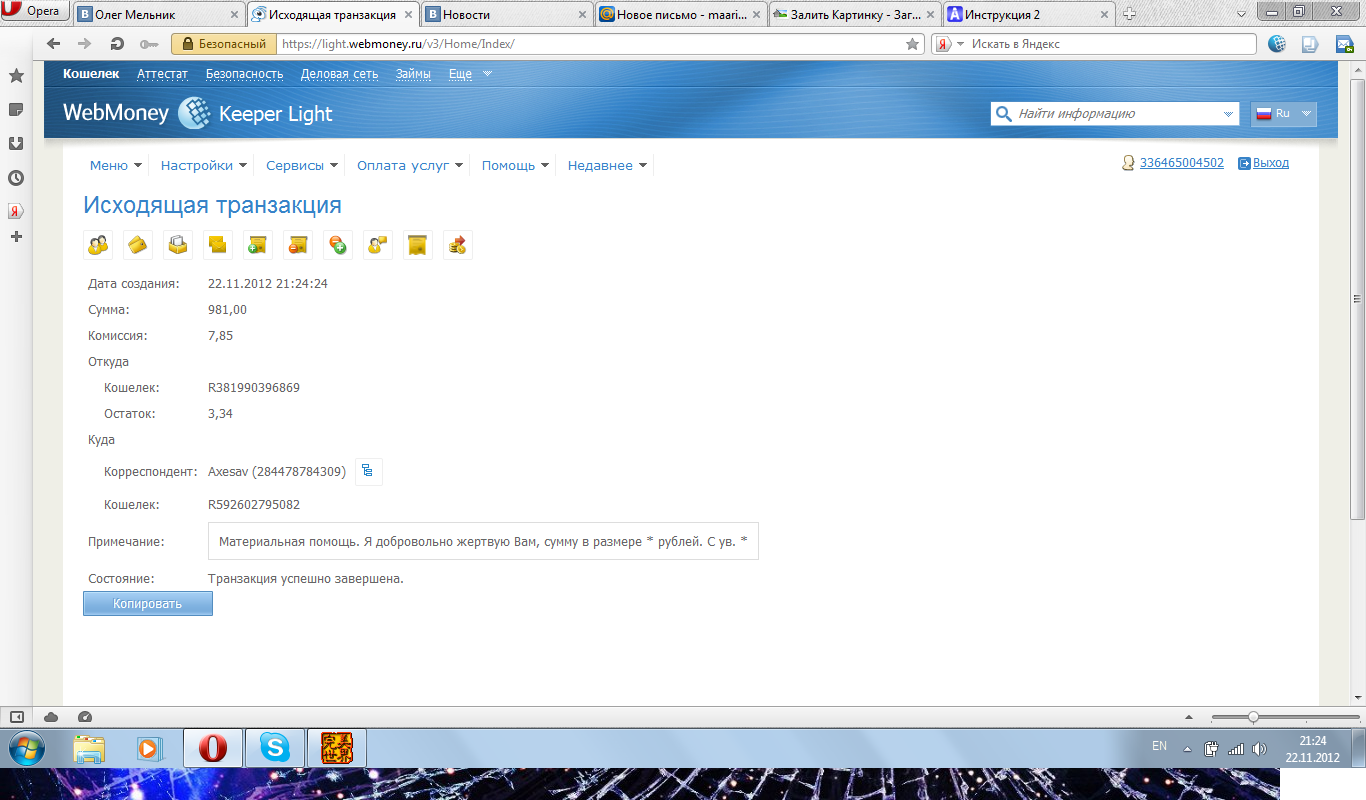Expand the Оплата услуг dropdown
Screen dimensions: 1366x800
(x=411, y=166)
